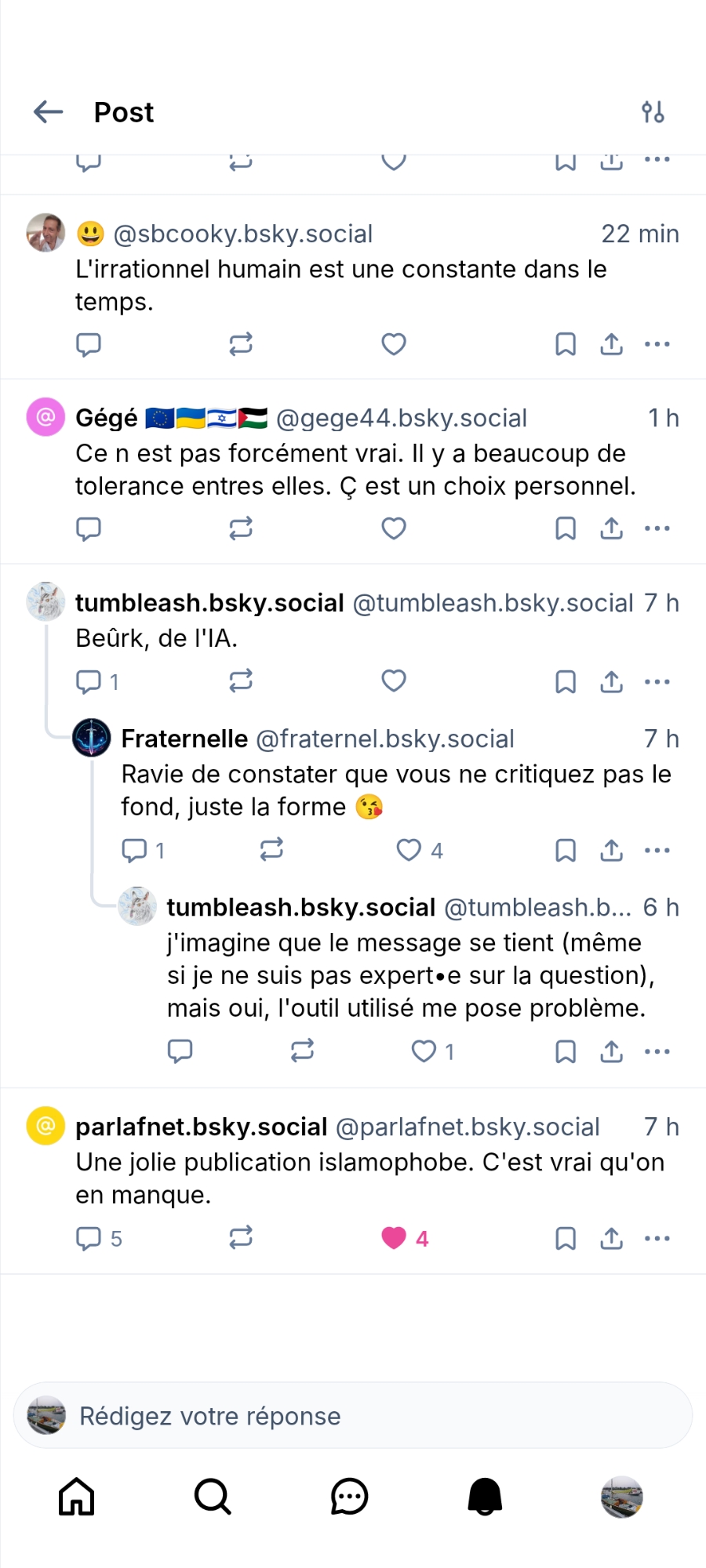This screenshot has width=706, height=1568.
Task: Unlike parlafnet's post with pink heart
Action: [394, 1238]
